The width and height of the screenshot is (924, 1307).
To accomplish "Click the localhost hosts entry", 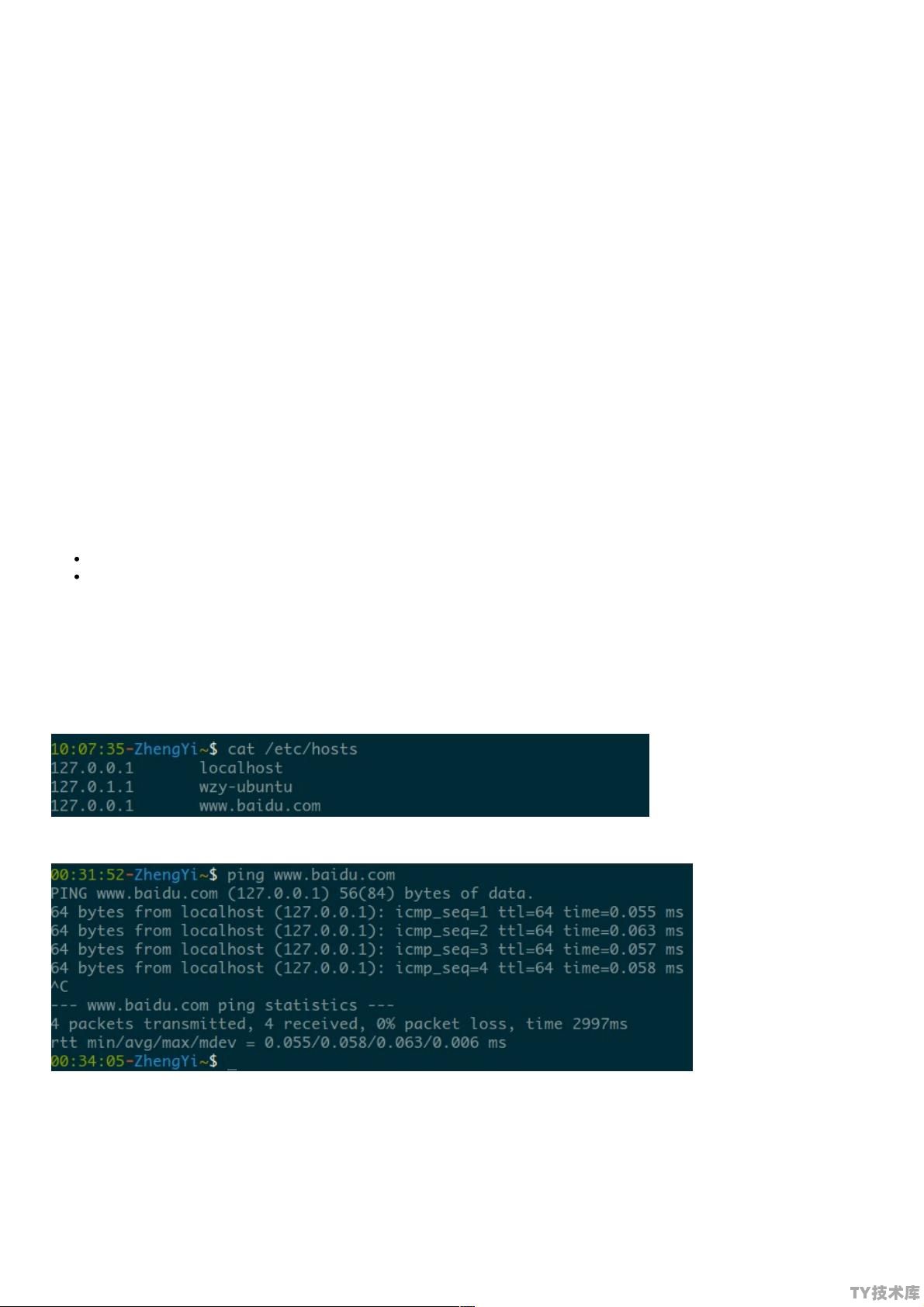I will [241, 768].
